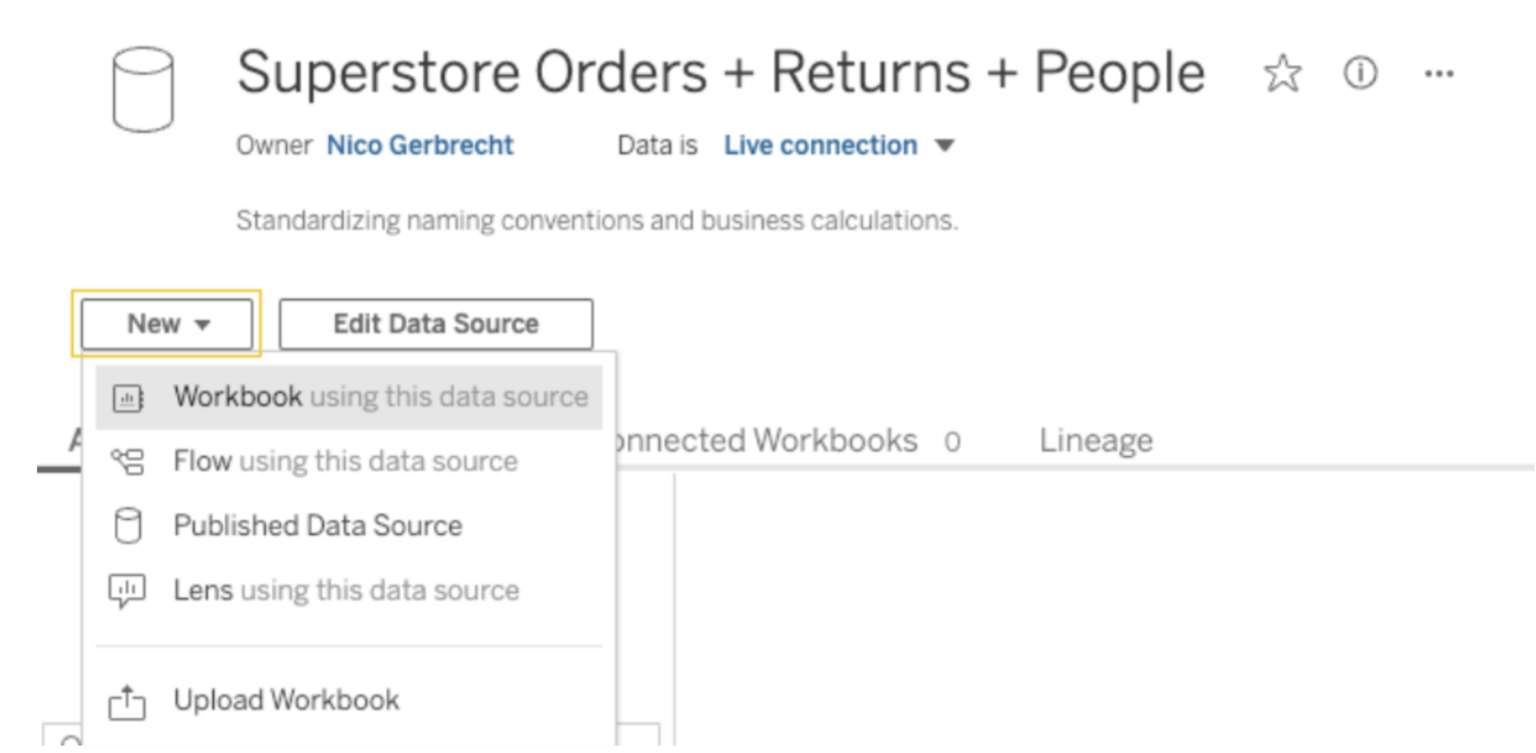Screen dimensions: 1536x753
Task: Open data source details via the info icon
Action: pos(1360,72)
